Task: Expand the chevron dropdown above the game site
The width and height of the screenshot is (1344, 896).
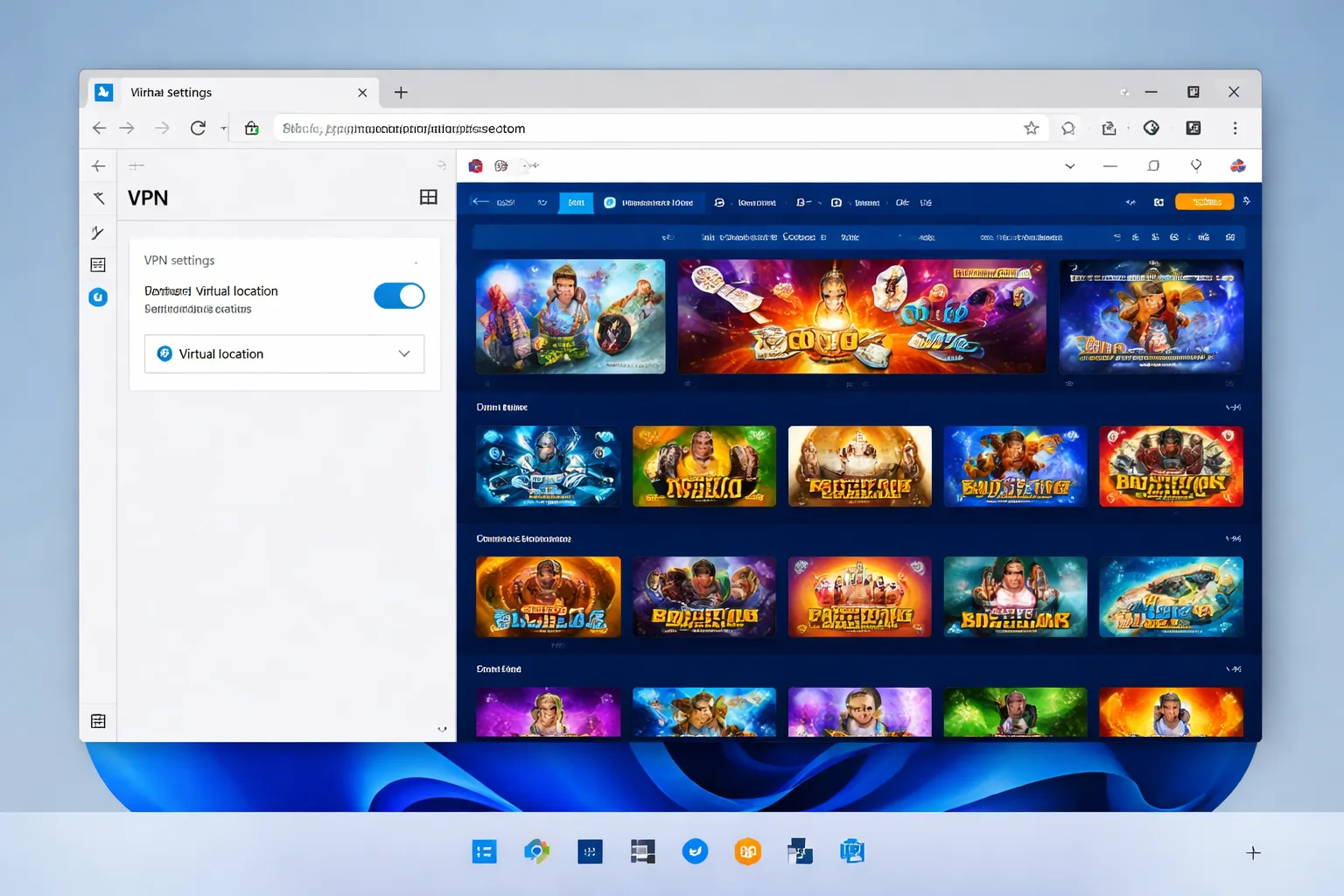Action: click(1069, 166)
